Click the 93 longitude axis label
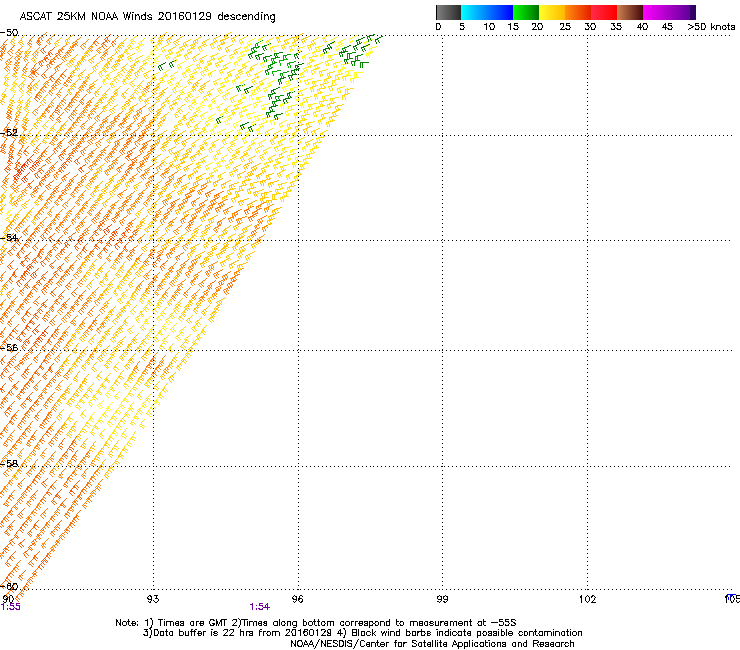 tap(153, 599)
